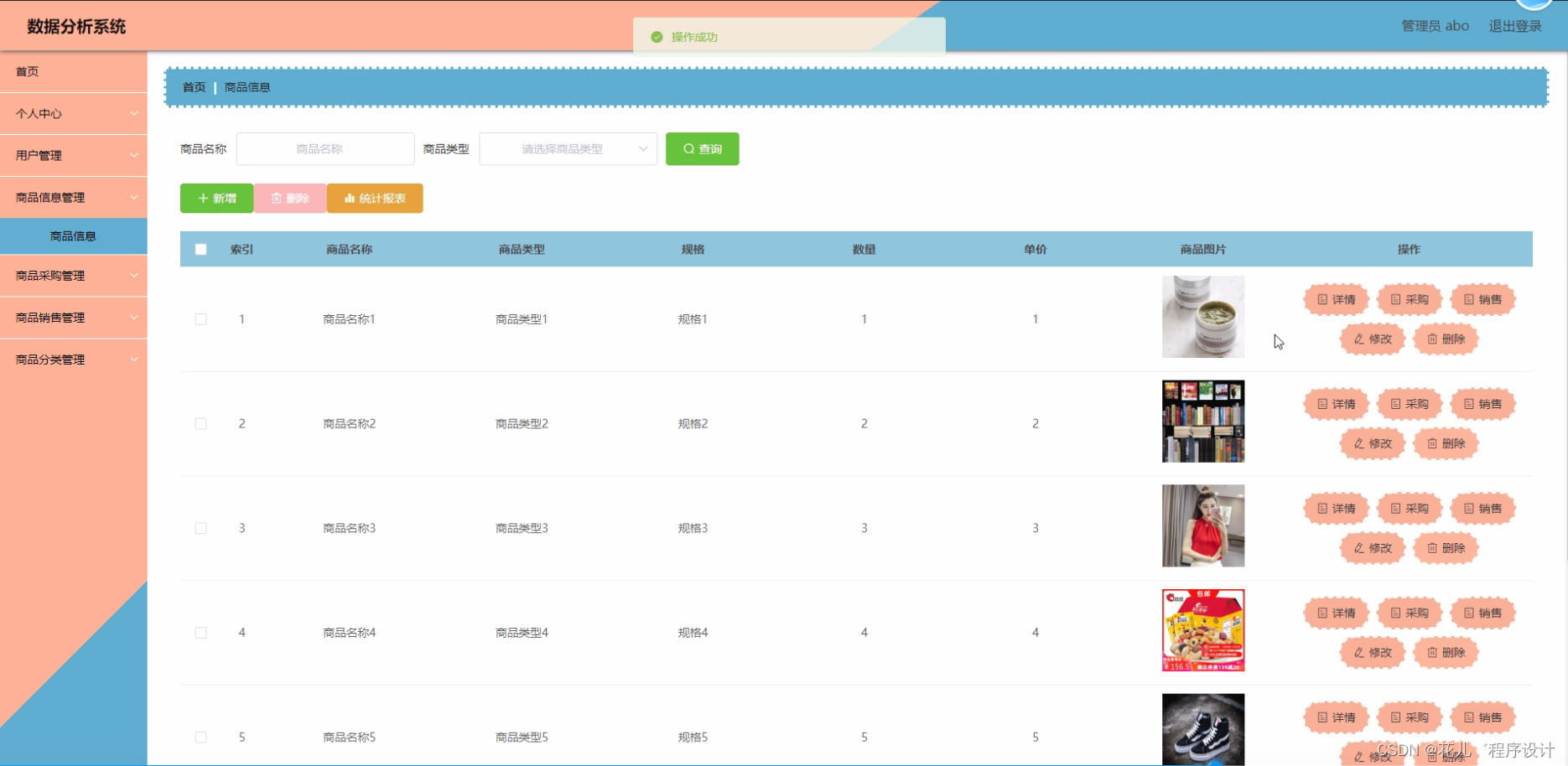Image resolution: width=1568 pixels, height=766 pixels.
Task: Check the checkbox for row 商品名称2
Action: click(200, 423)
